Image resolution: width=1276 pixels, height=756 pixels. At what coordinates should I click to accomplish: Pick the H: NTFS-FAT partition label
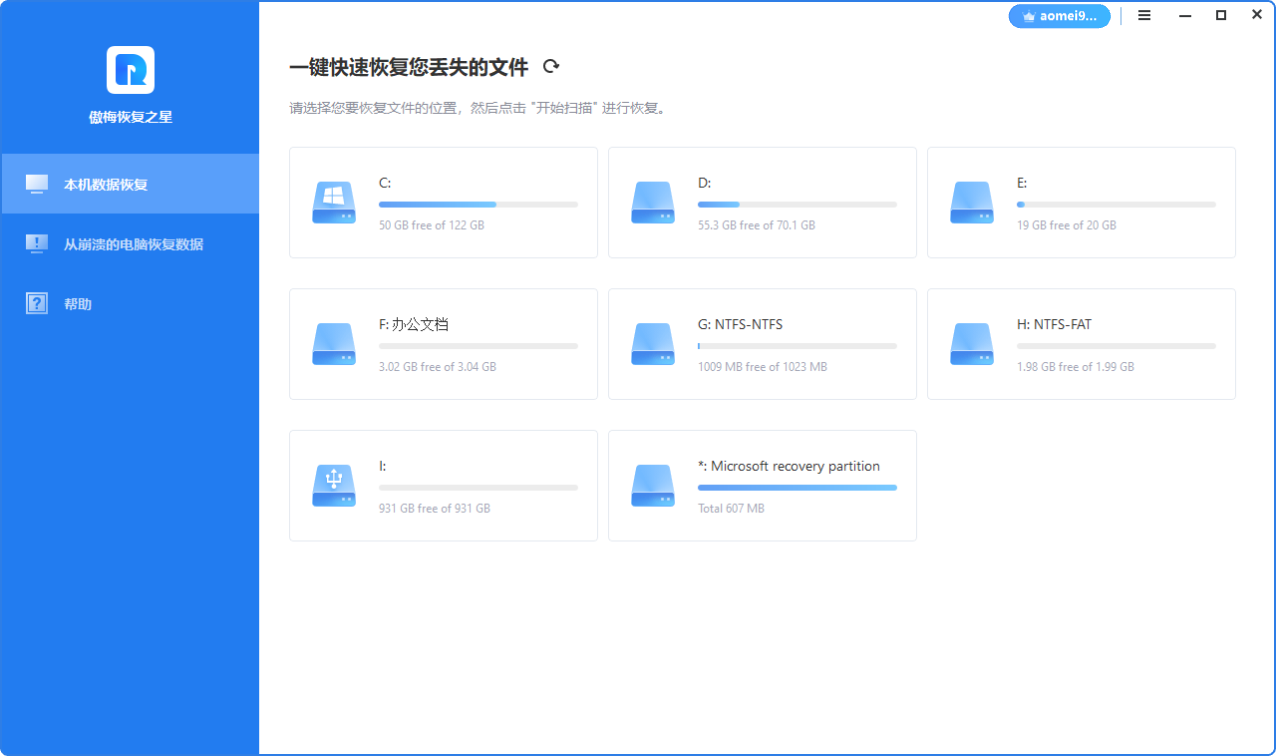tap(1054, 325)
